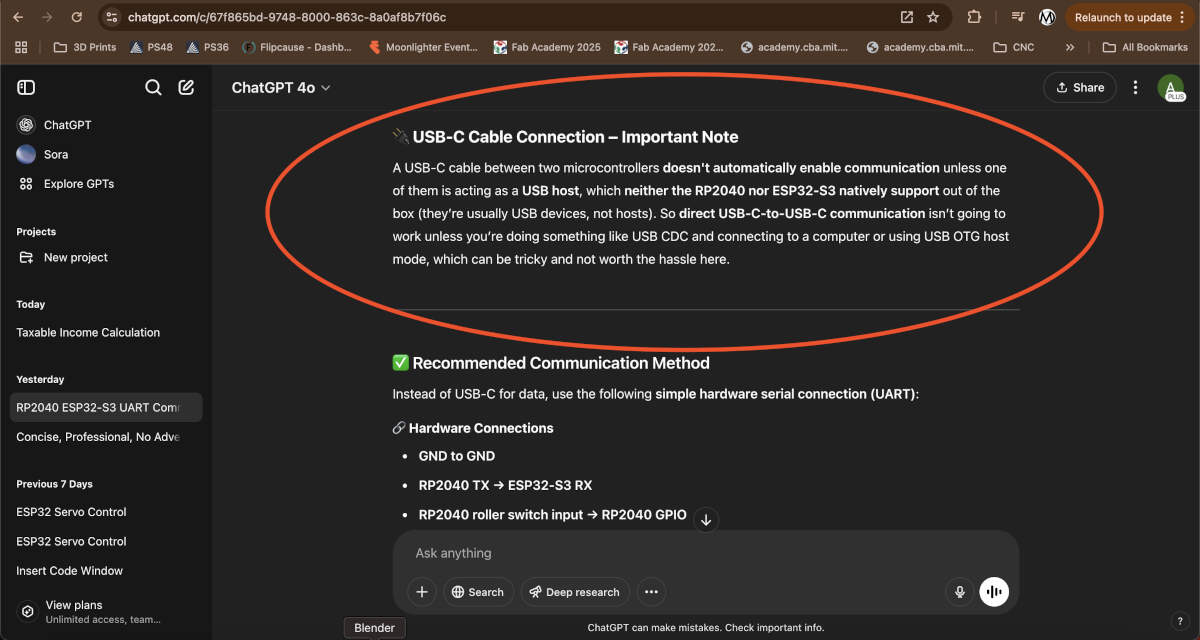Open the first ESP32 Servo Control chat
This screenshot has width=1200, height=640.
tap(106, 512)
